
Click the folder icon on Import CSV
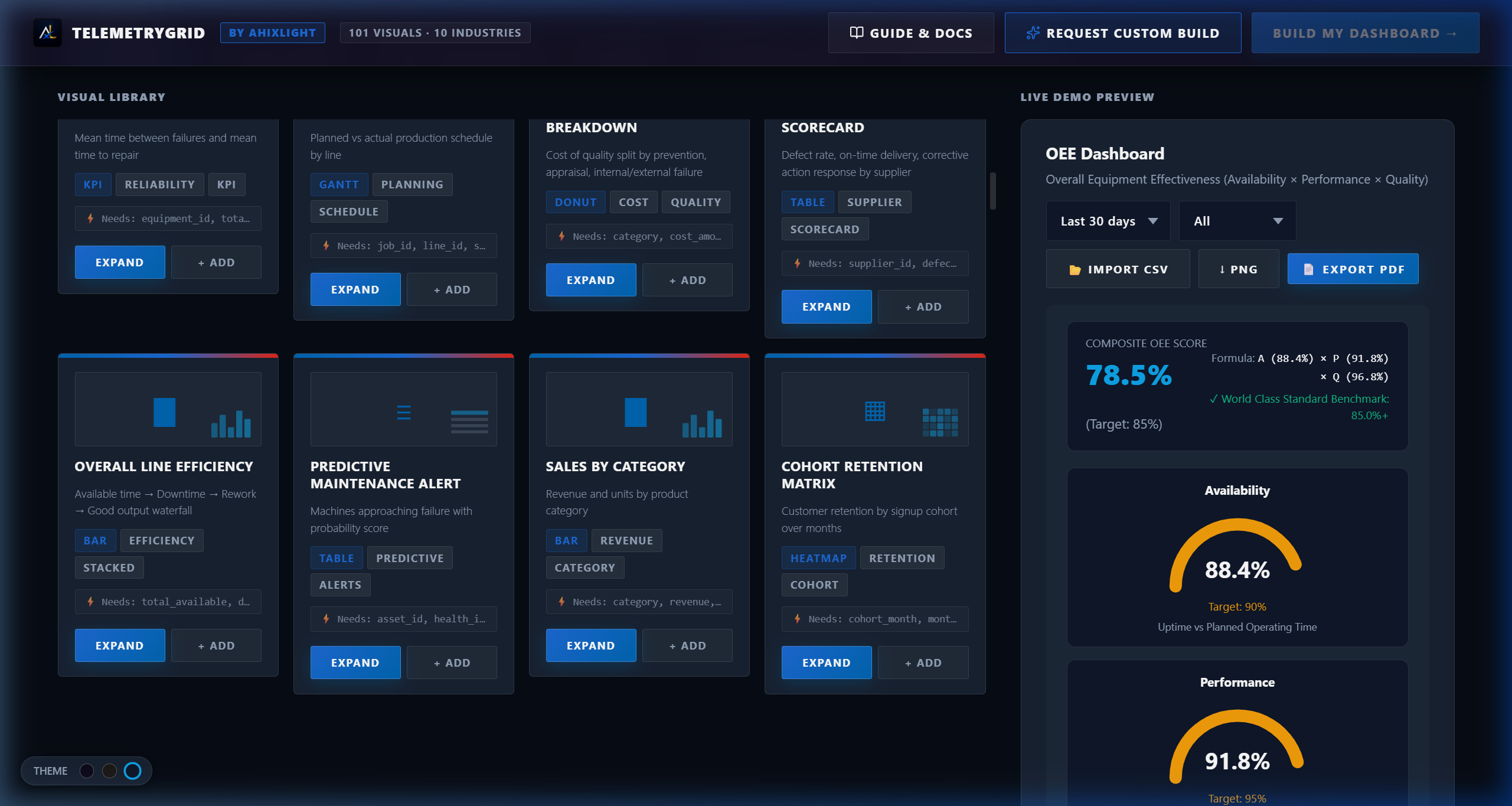[1075, 269]
